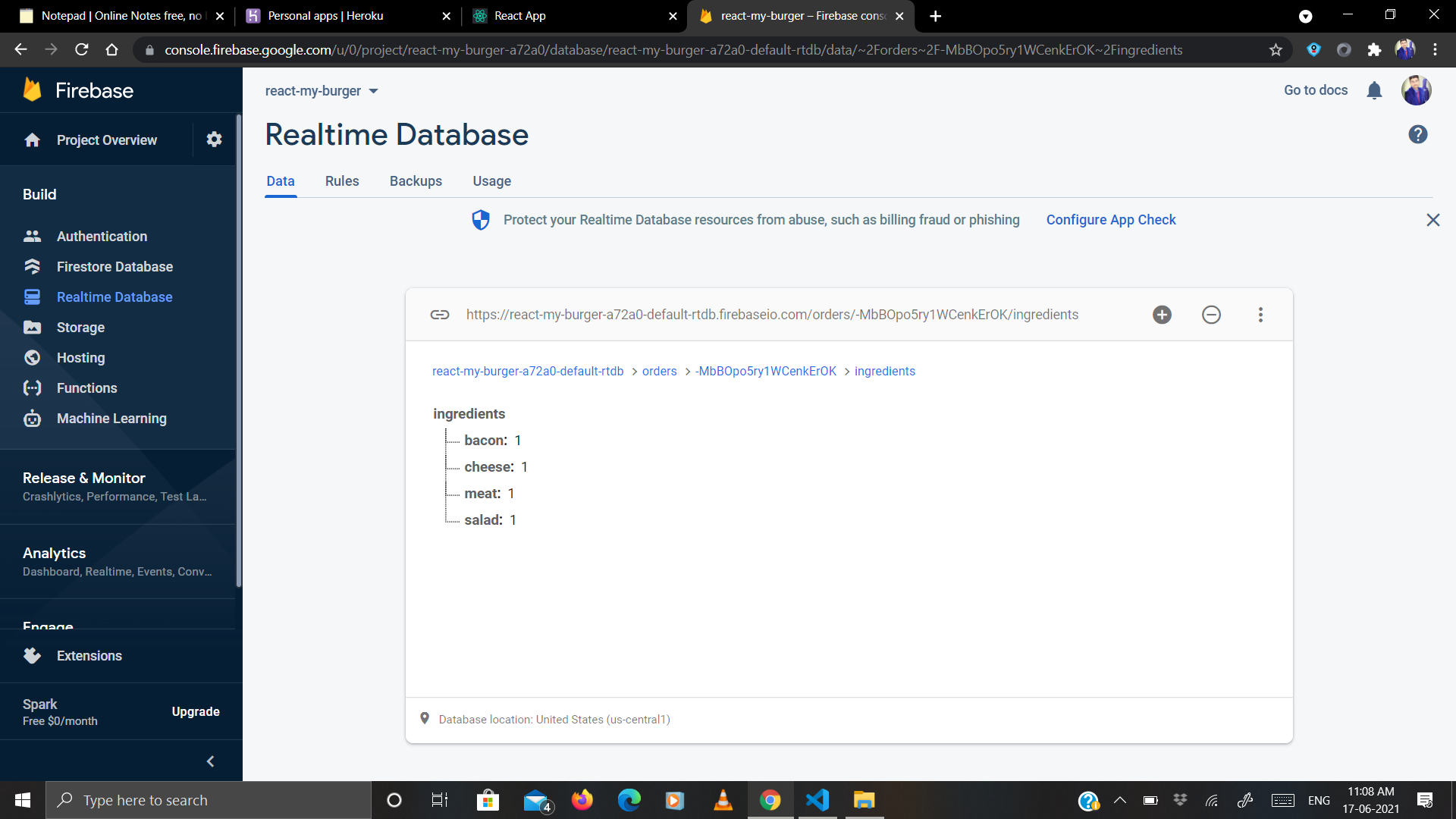
Task: Select Firestore Database in the sidebar
Action: coord(115,266)
